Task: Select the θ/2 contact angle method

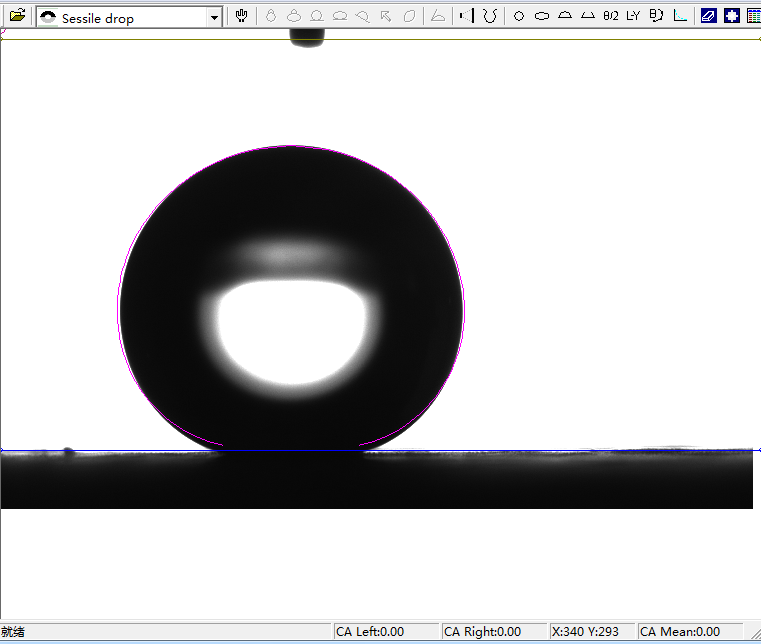Action: pyautogui.click(x=610, y=16)
